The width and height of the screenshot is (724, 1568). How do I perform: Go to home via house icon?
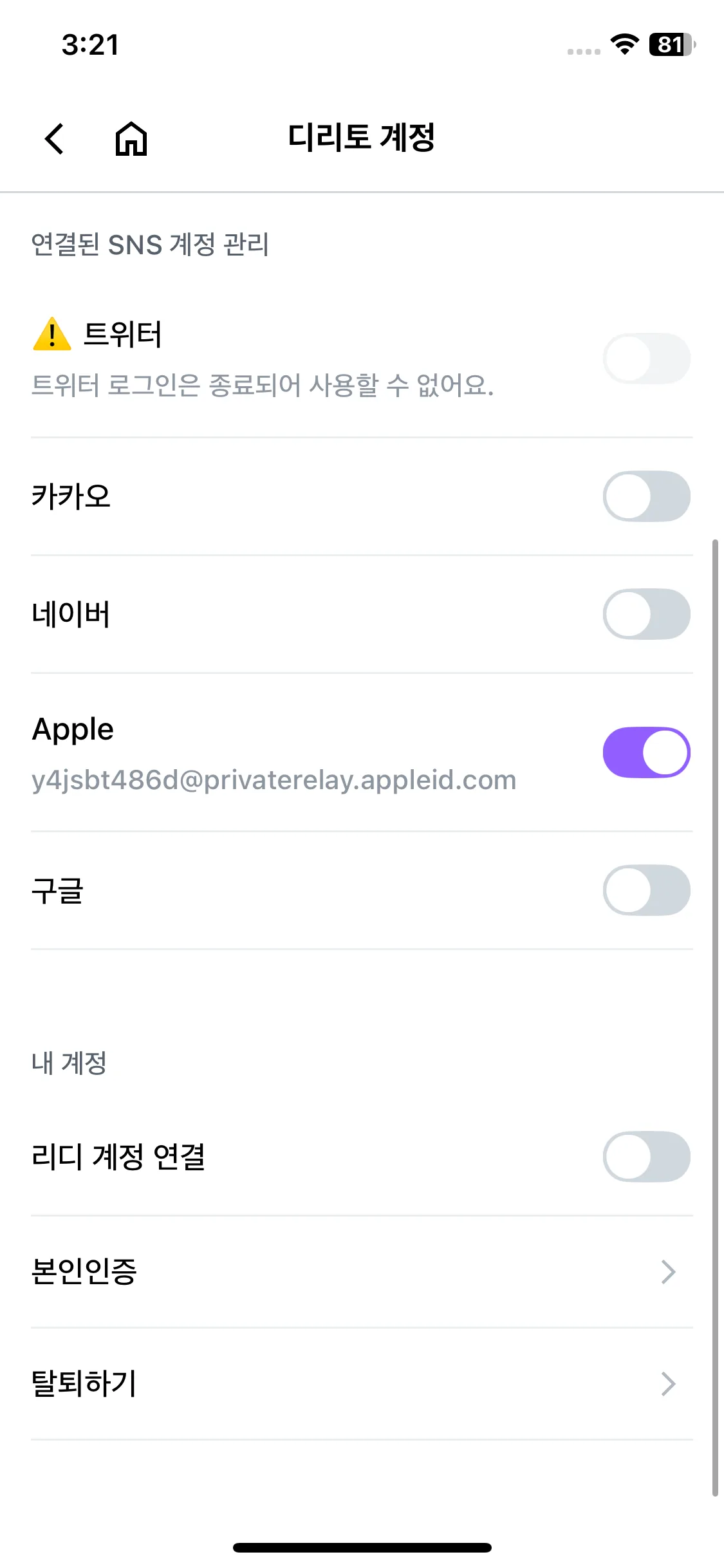131,138
